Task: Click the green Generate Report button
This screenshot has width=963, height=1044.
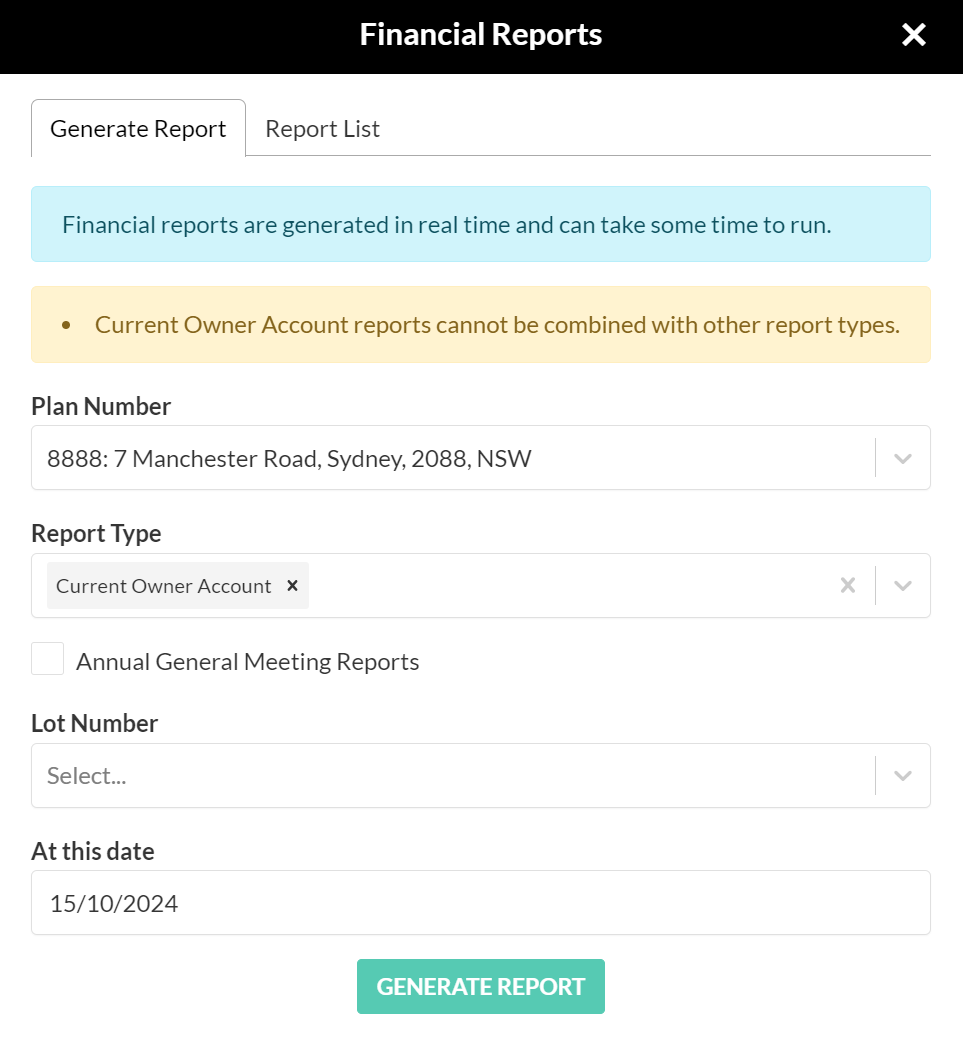Action: click(x=481, y=987)
